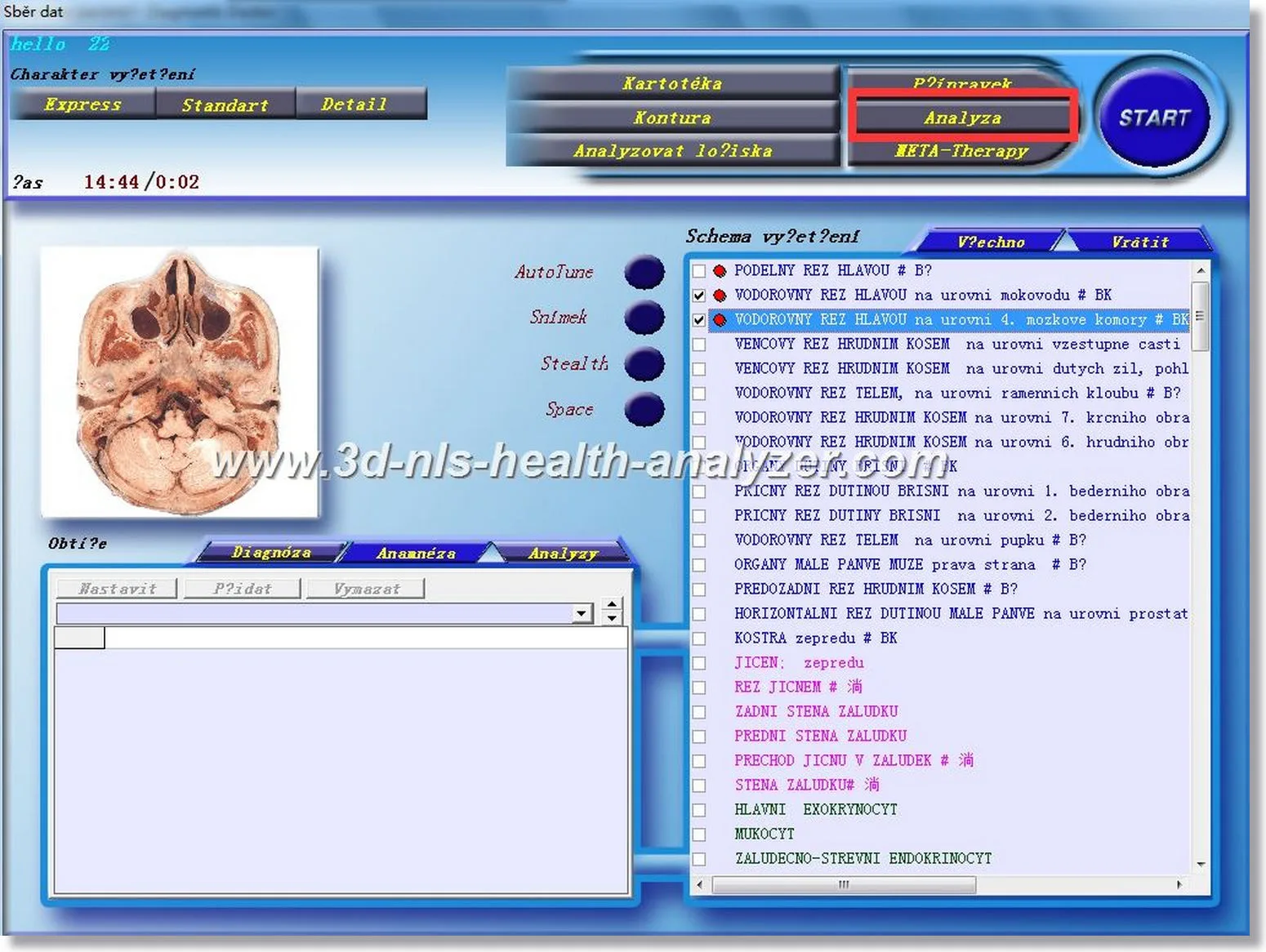Switch to the Diagnóza tab
The image size is (1266, 952).
click(x=271, y=553)
